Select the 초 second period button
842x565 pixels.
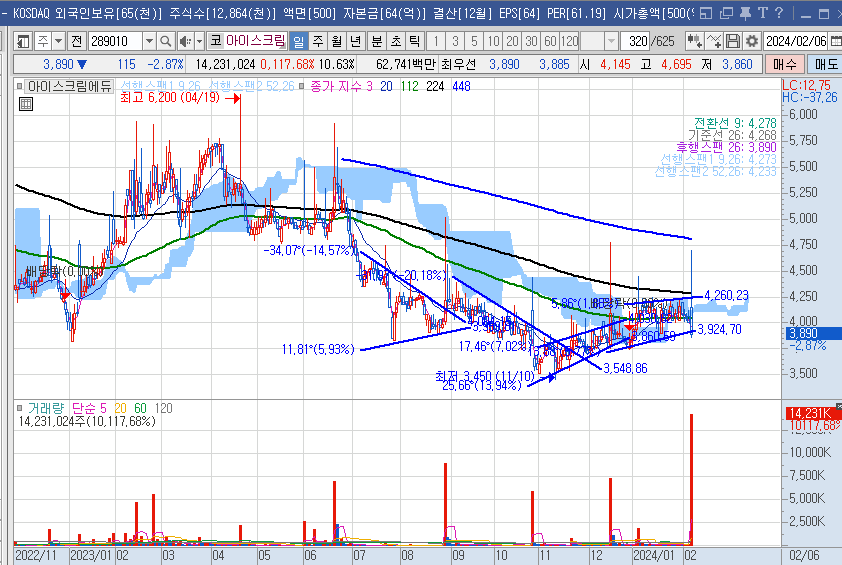click(396, 41)
